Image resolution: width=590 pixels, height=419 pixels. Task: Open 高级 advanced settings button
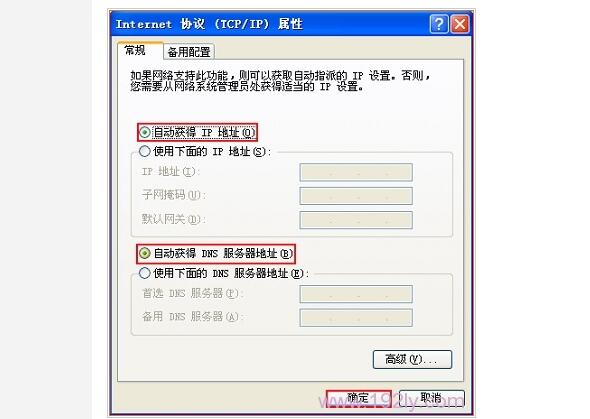pyautogui.click(x=412, y=360)
